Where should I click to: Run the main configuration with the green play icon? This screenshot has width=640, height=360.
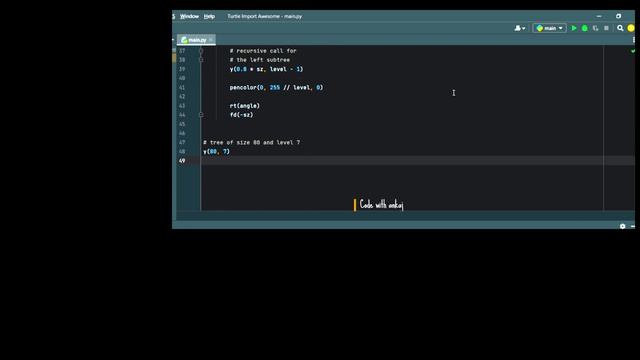(574, 28)
